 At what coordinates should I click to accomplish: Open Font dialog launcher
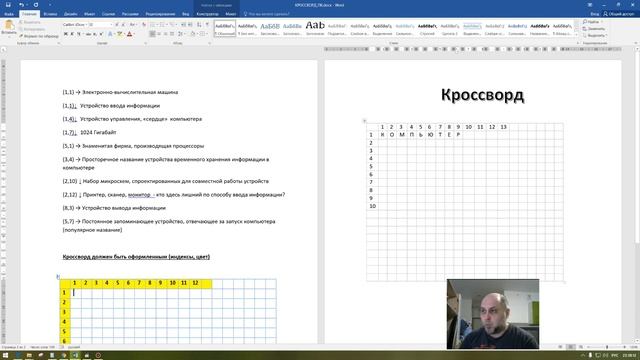click(x=145, y=43)
